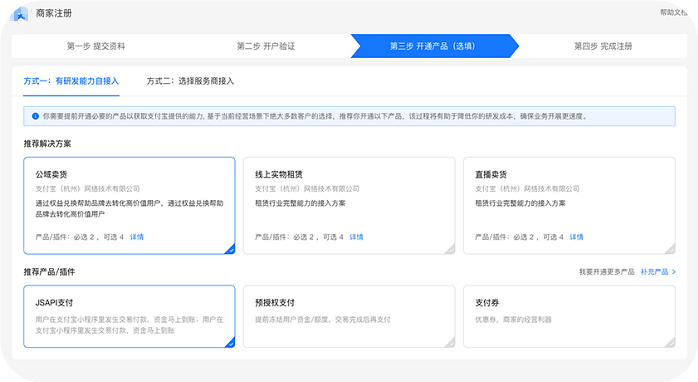698x382 pixels.
Task: Select the 公域卖货 solution card title
Action: pos(51,175)
